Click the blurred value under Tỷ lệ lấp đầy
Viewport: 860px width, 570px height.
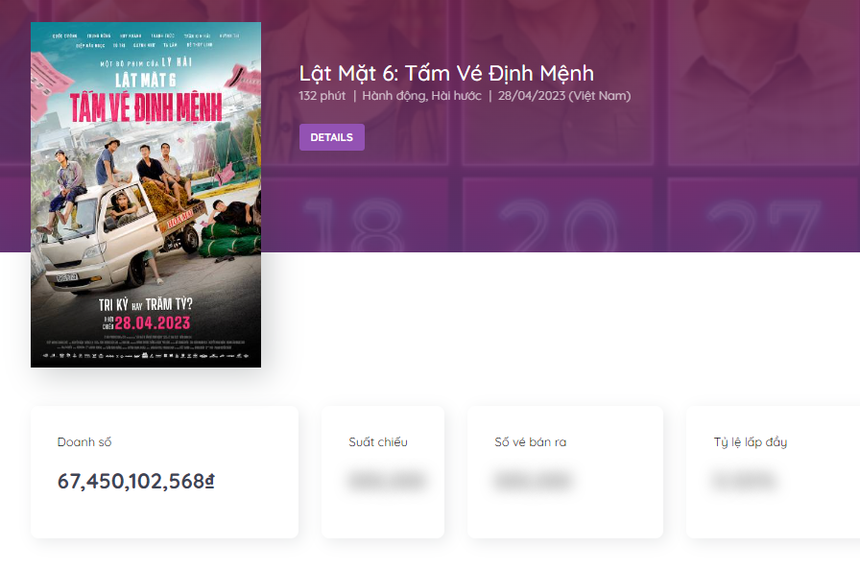coord(744,481)
